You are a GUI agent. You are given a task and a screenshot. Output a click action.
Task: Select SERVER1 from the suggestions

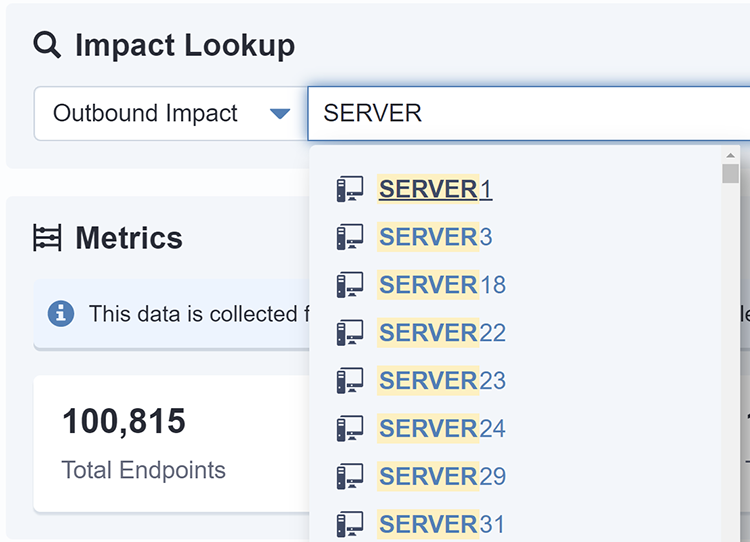tap(435, 189)
